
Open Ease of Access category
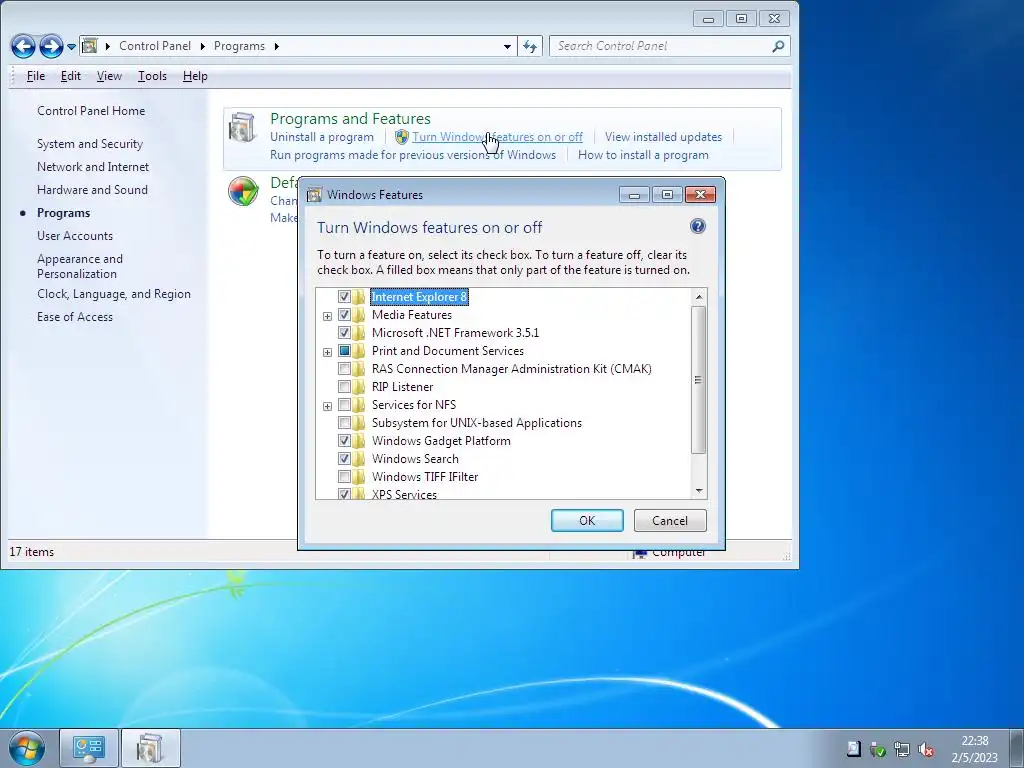coord(74,317)
